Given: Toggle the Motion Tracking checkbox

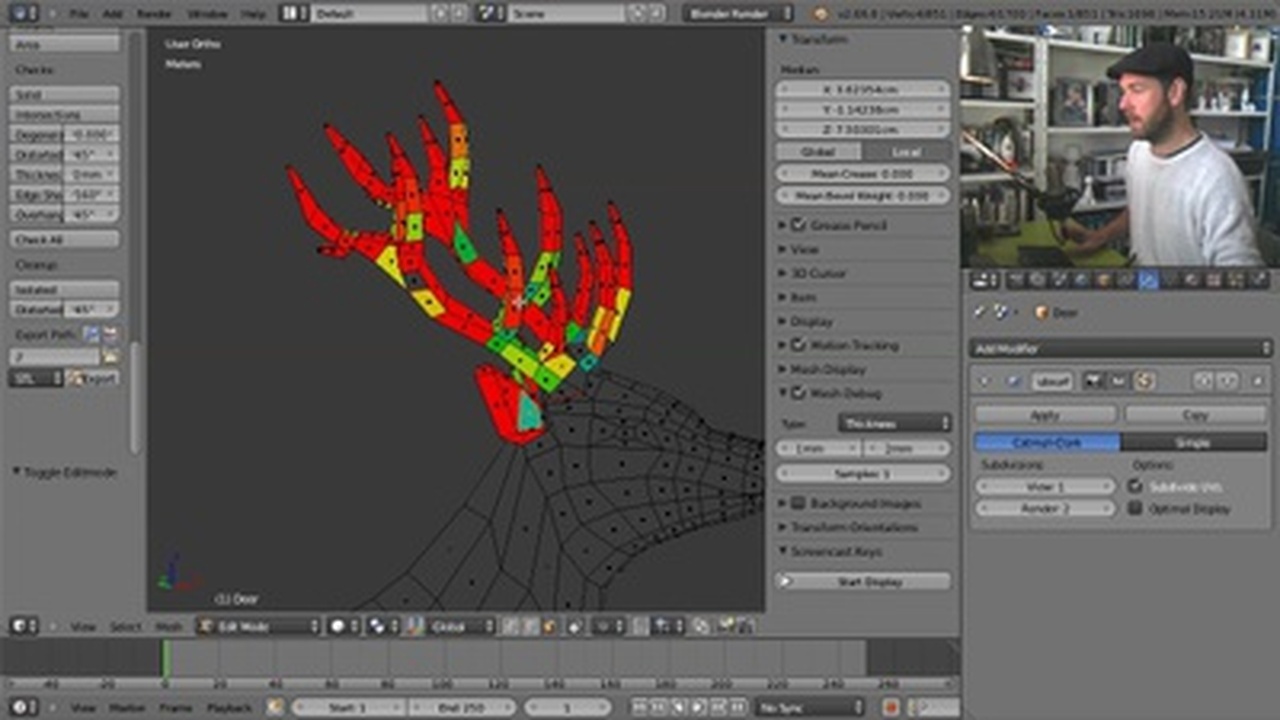Looking at the screenshot, I should point(798,345).
